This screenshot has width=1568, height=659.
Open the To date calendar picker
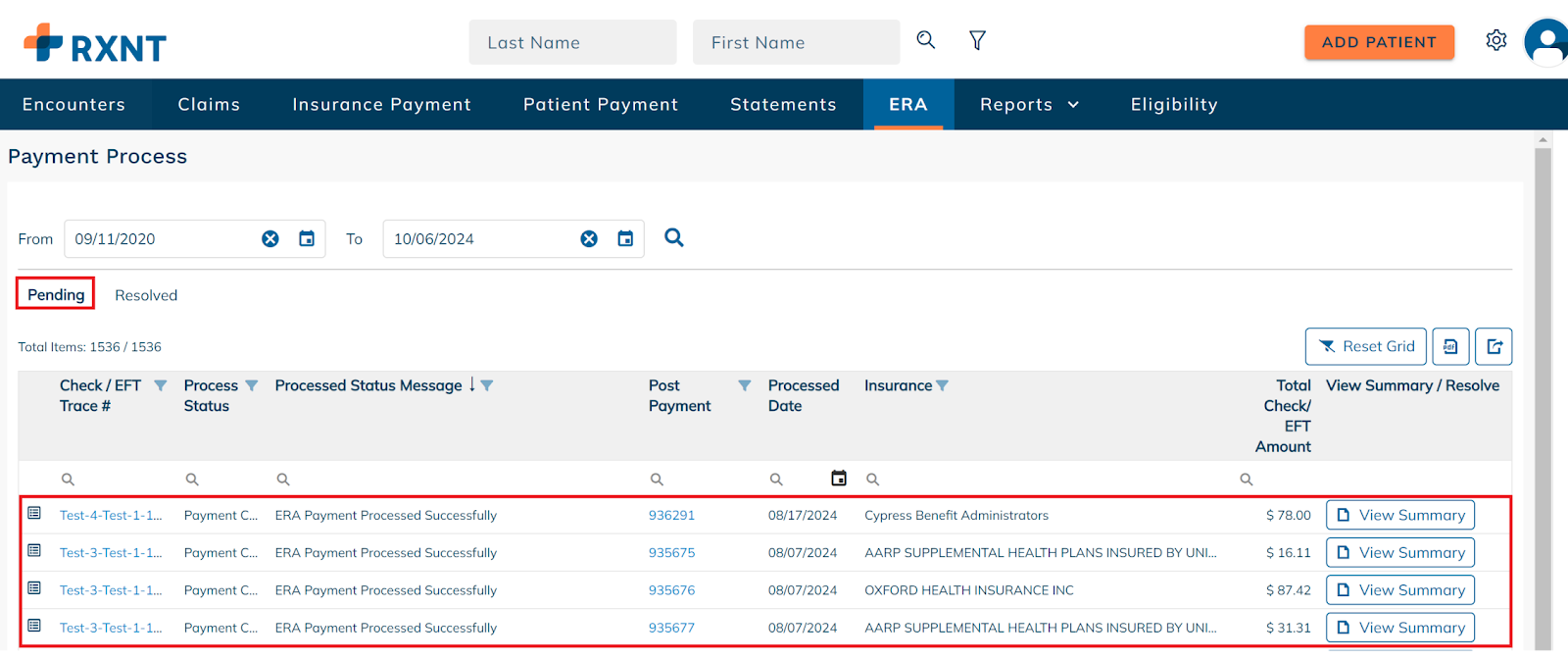tap(625, 239)
